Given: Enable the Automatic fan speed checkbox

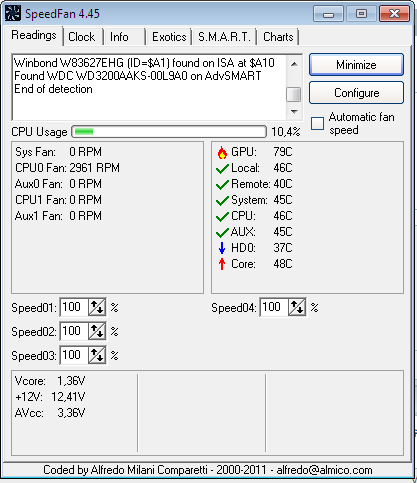Looking at the screenshot, I should [317, 123].
